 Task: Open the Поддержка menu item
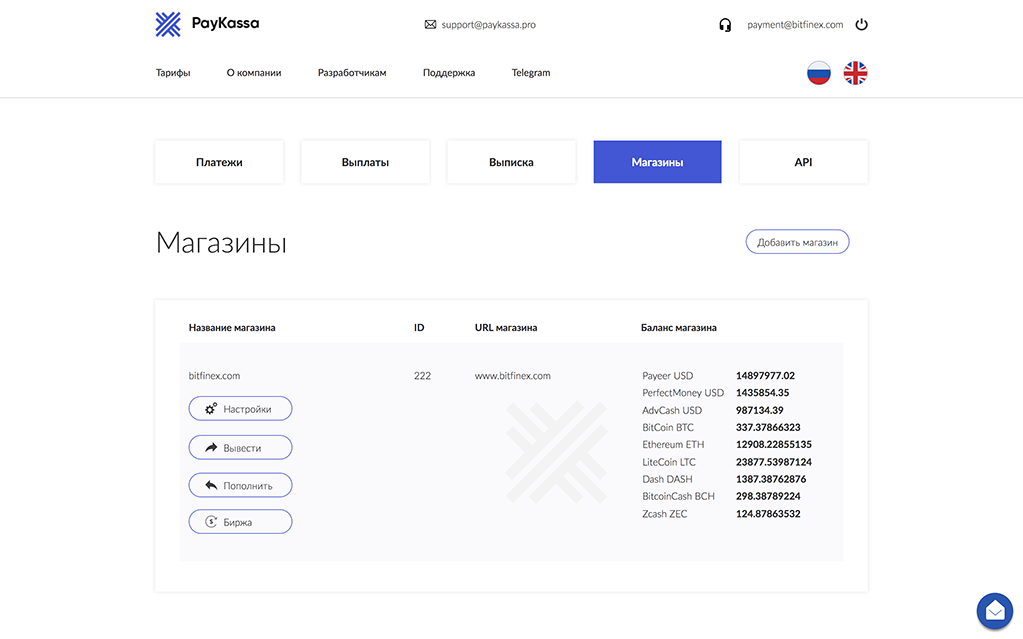click(x=449, y=72)
